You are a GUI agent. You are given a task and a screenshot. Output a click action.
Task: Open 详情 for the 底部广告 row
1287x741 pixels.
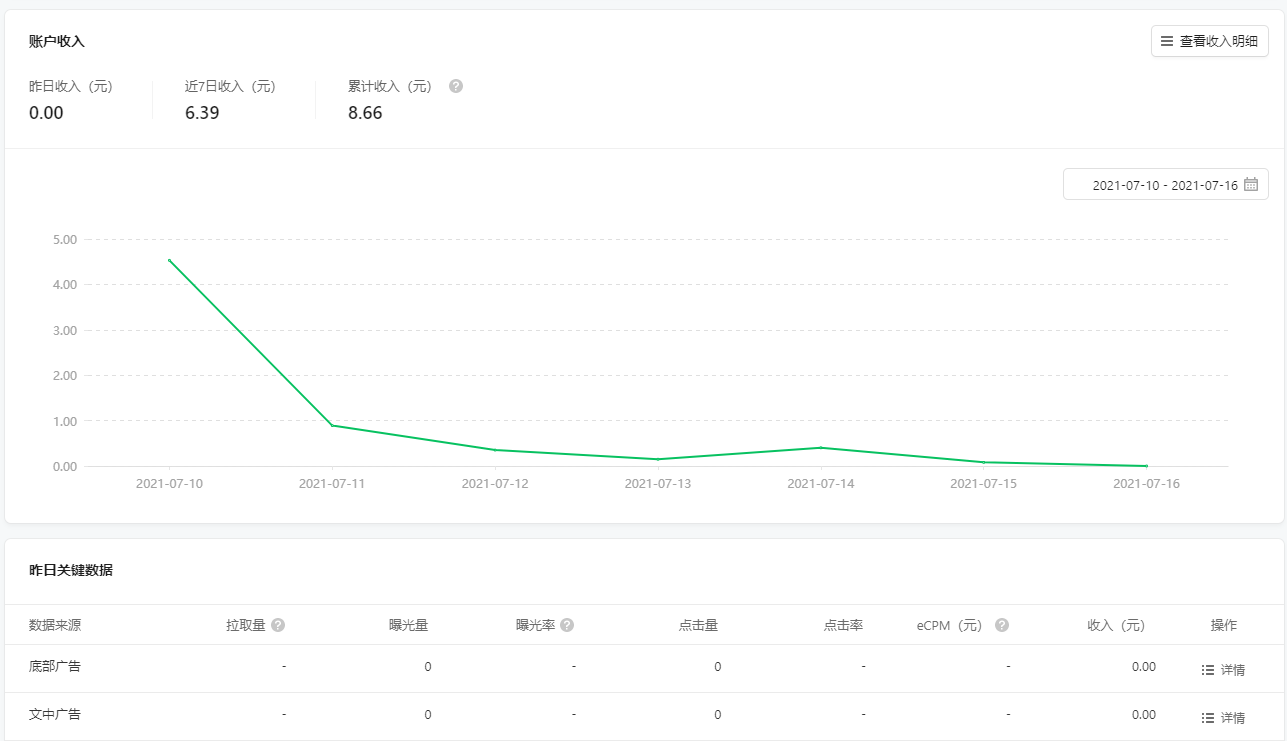[x=1223, y=670]
